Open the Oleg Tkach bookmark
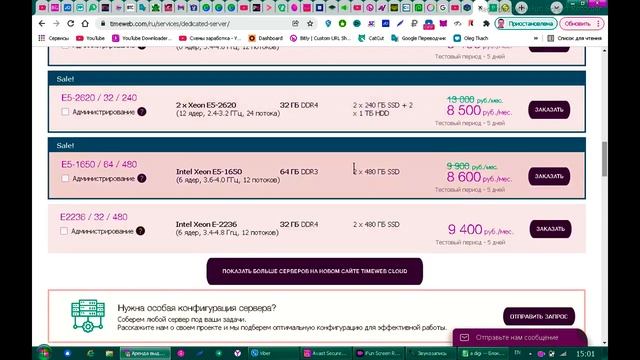Screen dimensions: 640x360 coord(471,38)
